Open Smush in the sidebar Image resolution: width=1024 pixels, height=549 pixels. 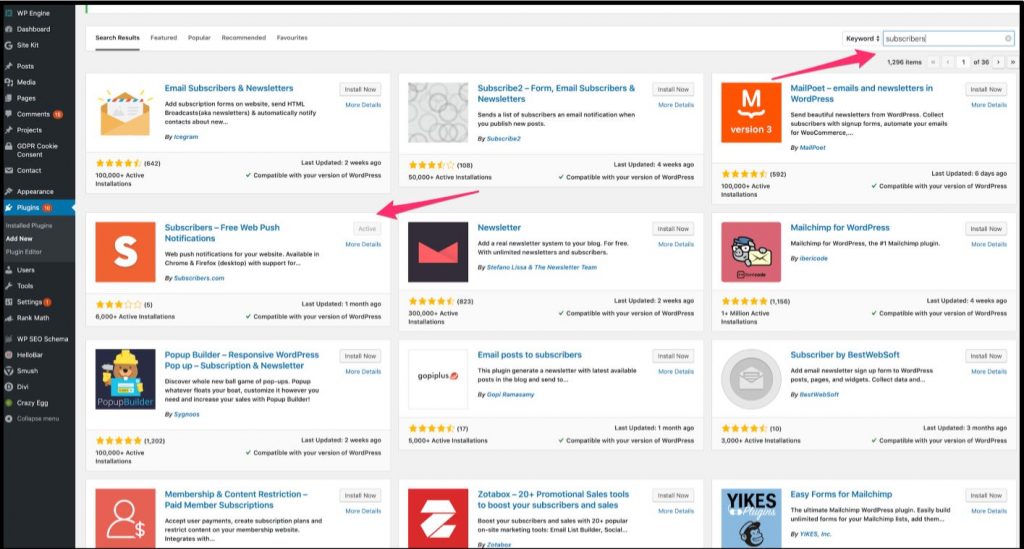coord(27,371)
